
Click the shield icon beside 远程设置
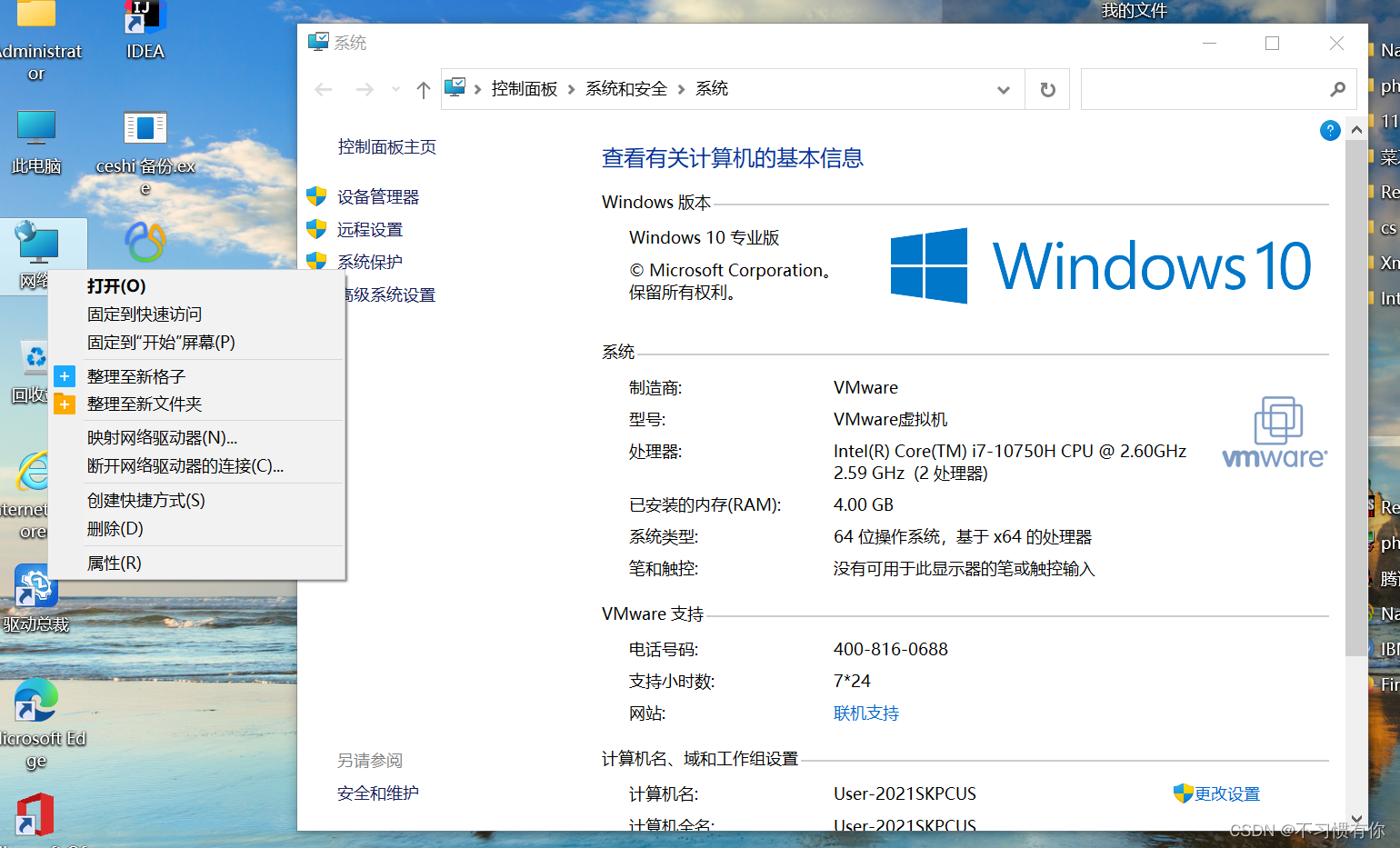click(316, 229)
